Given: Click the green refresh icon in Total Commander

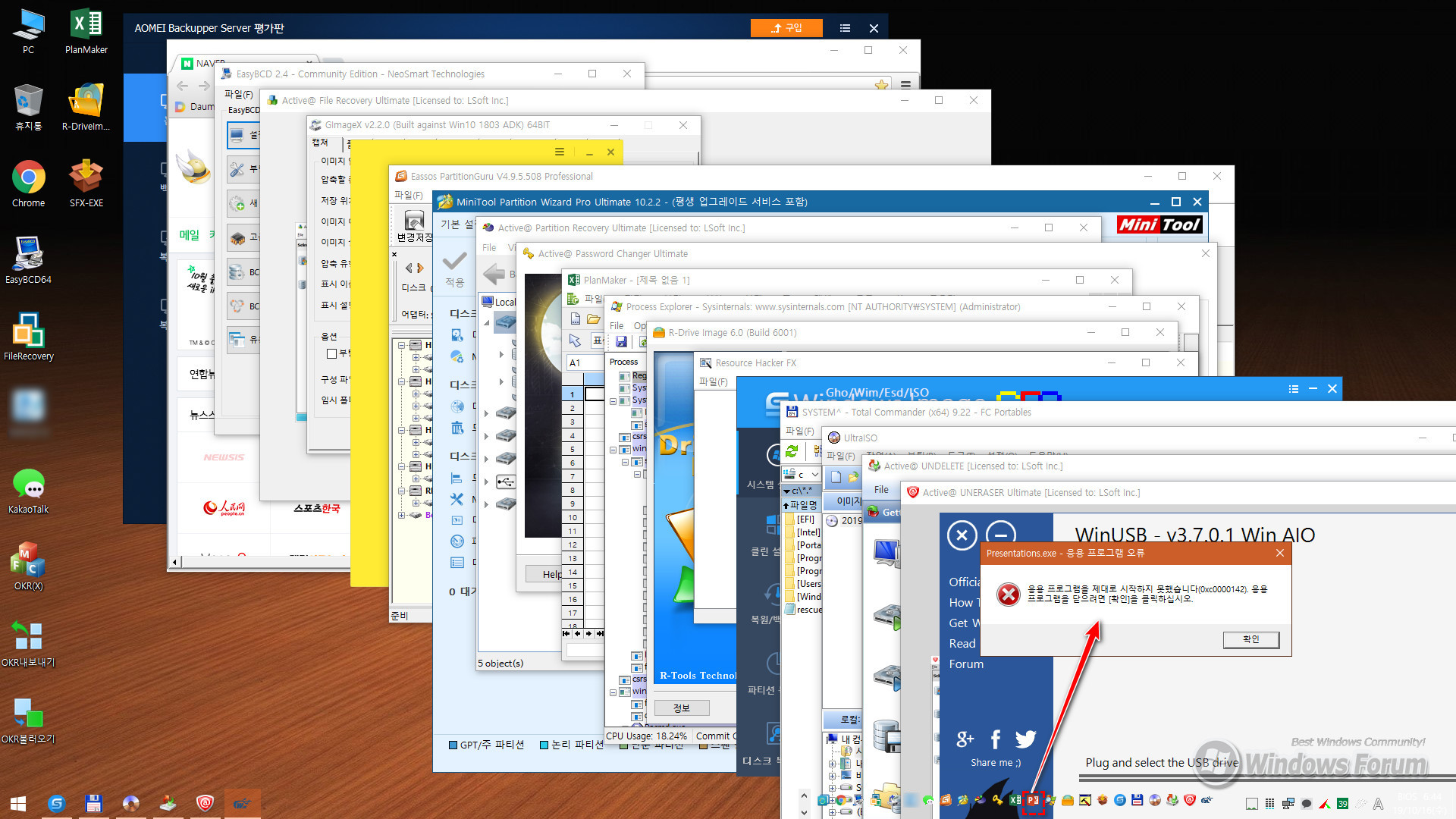Looking at the screenshot, I should [x=792, y=451].
